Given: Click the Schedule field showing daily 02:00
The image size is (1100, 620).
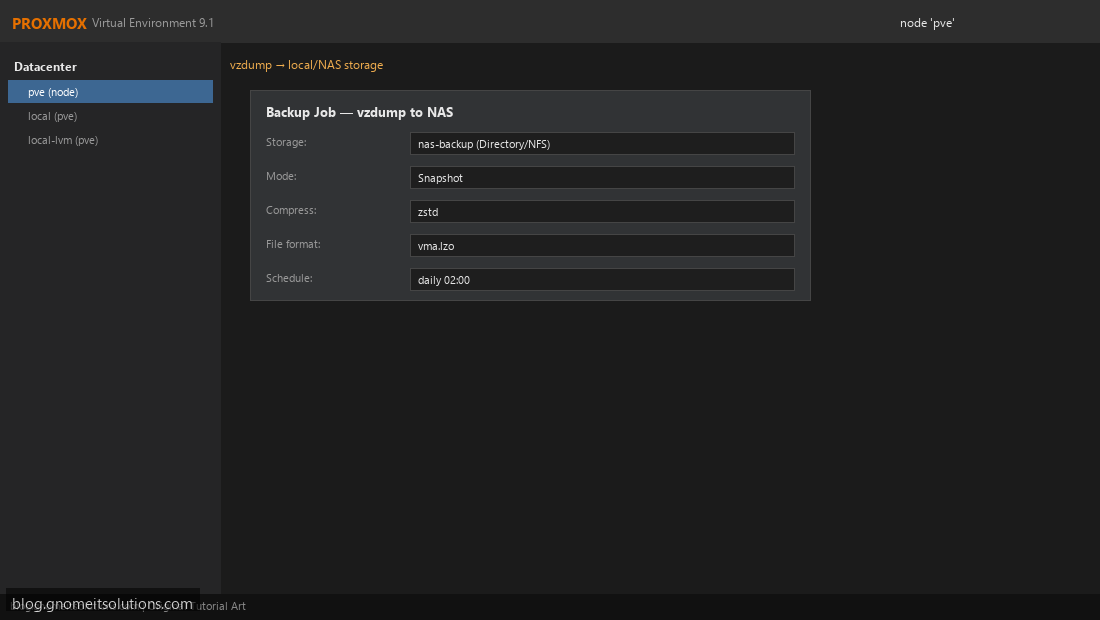Looking at the screenshot, I should pyautogui.click(x=602, y=279).
